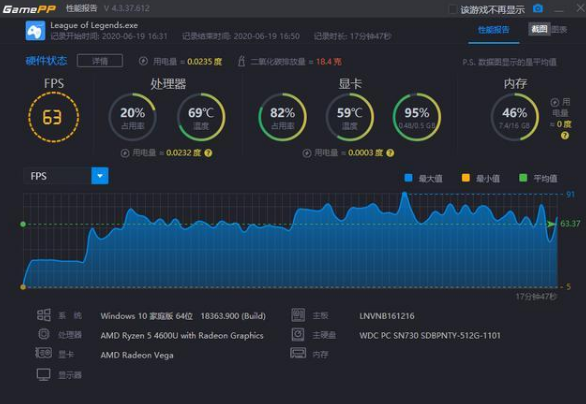
Task: Click the memory power usage help icon
Action: point(565,136)
